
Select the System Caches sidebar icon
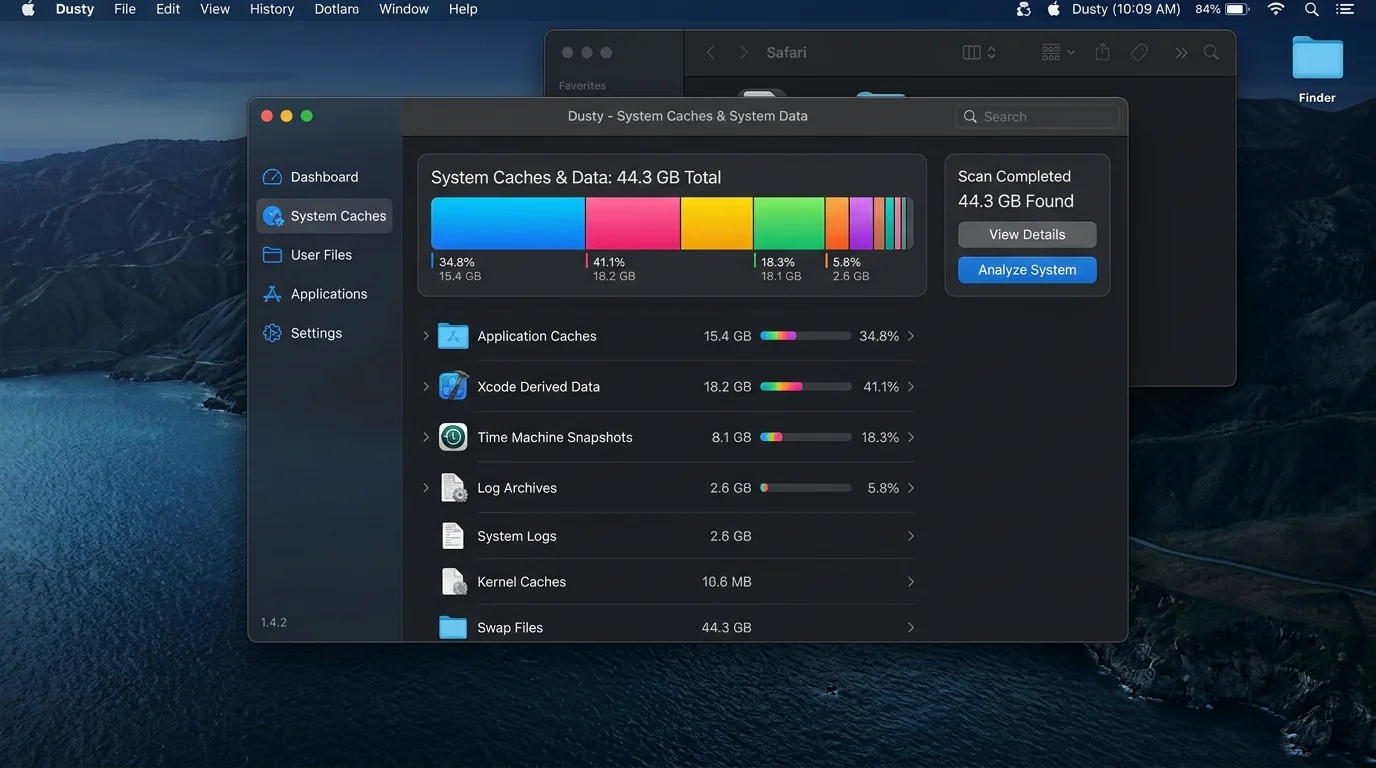coord(272,216)
